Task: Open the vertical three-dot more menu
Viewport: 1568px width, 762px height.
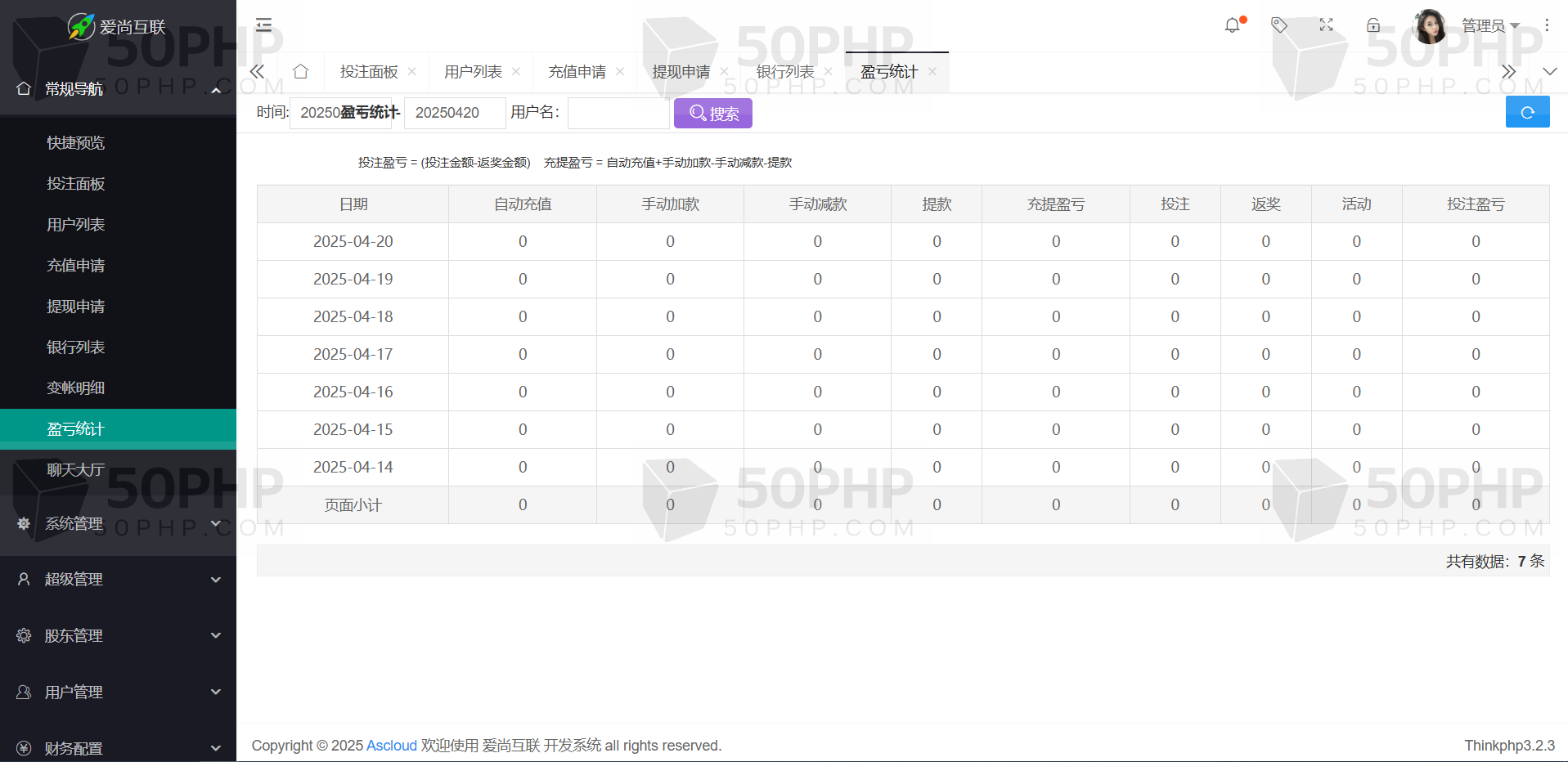Action: coord(1547,25)
